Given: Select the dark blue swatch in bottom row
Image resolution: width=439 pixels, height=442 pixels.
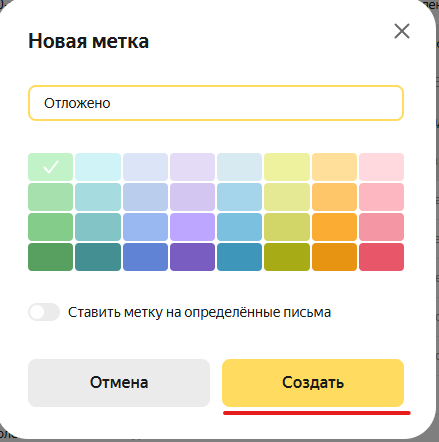Looking at the screenshot, I should pyautogui.click(x=145, y=257).
